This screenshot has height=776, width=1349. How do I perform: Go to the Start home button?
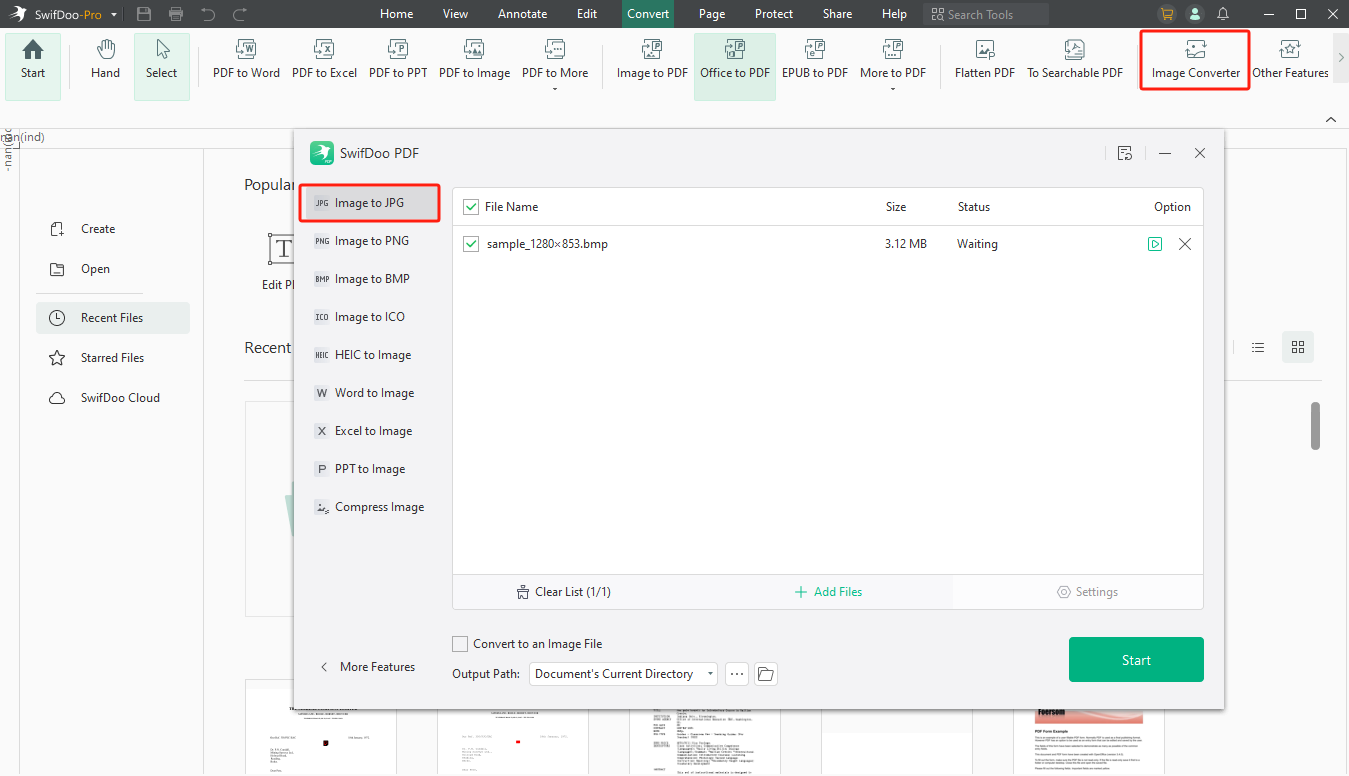point(33,66)
